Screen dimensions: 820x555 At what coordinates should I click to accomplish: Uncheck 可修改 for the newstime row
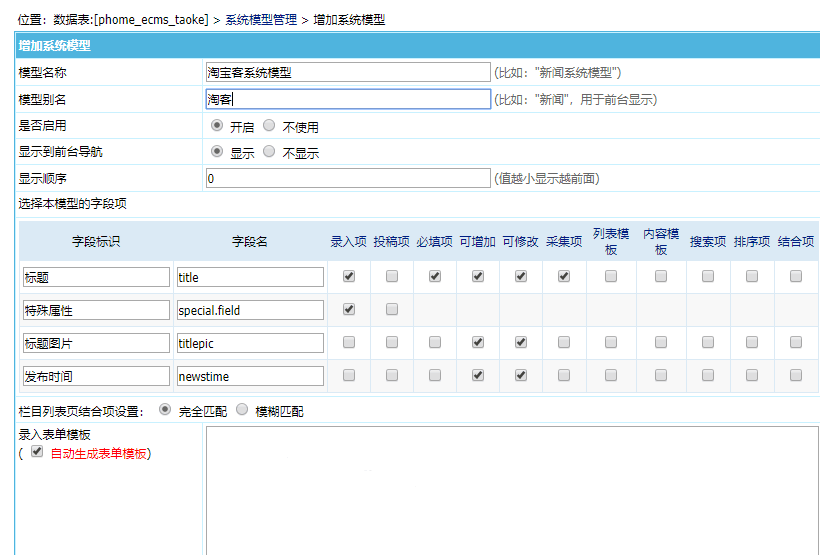521,375
